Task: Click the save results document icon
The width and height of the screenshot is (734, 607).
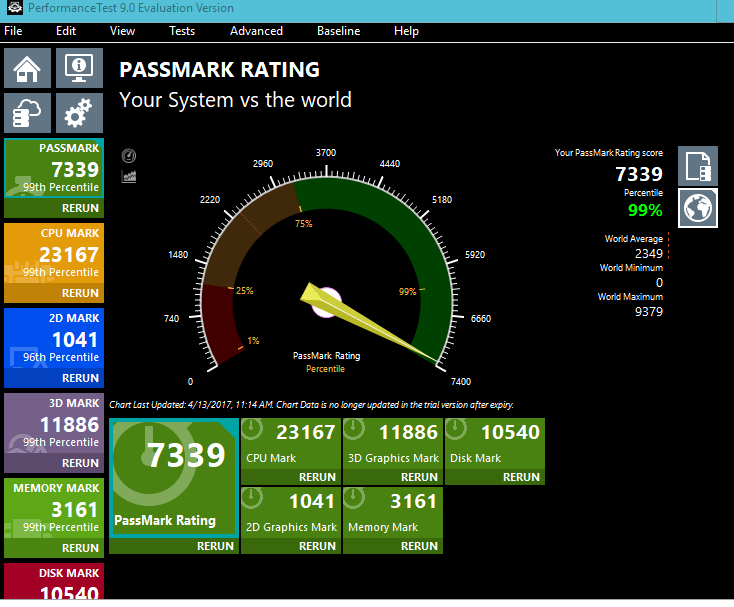Action: click(x=697, y=166)
